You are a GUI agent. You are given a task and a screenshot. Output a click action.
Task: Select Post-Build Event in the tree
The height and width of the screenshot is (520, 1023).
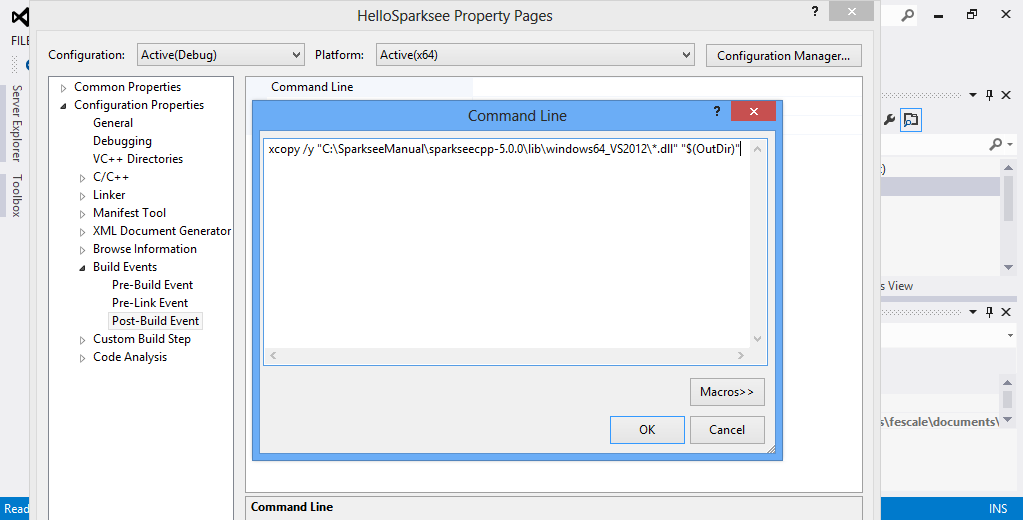[x=155, y=321]
